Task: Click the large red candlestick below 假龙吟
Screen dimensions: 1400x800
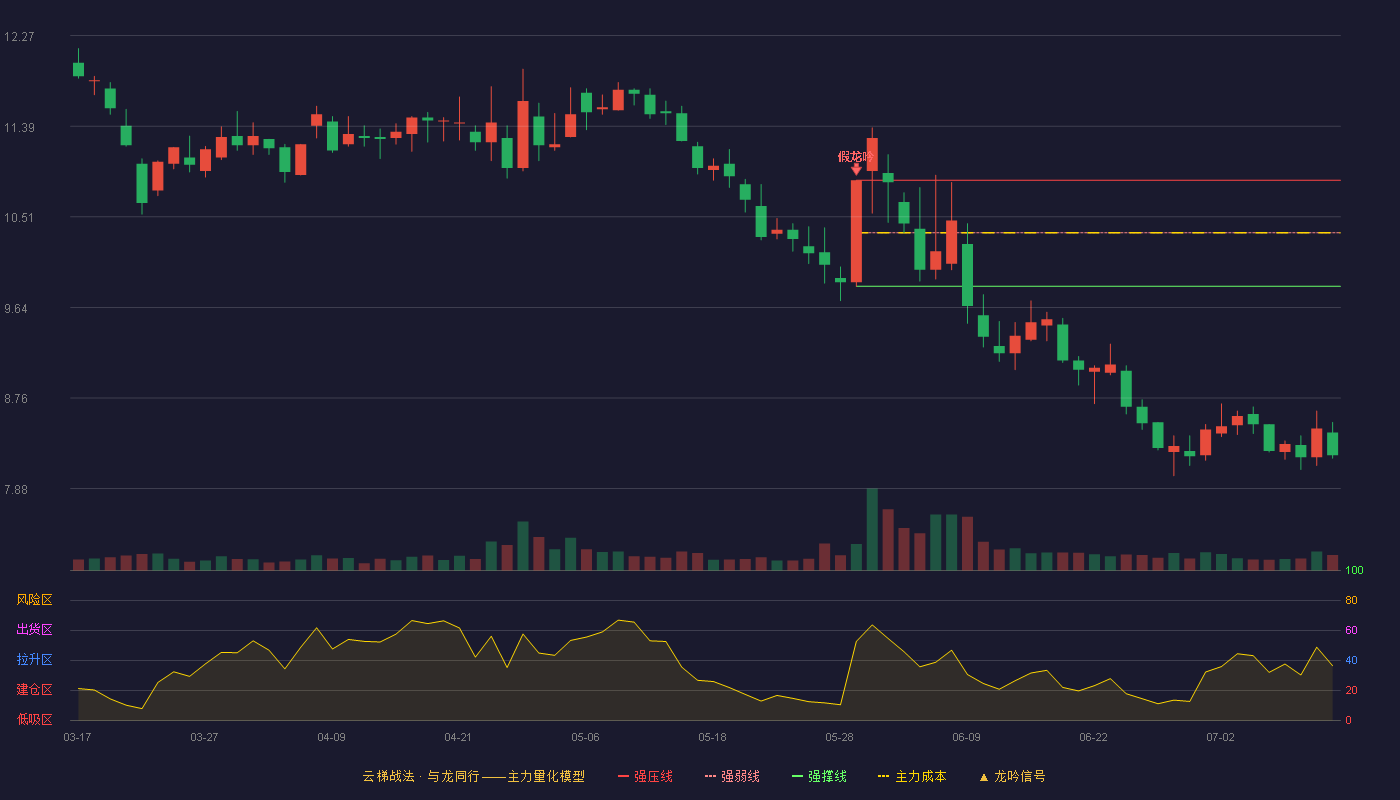Action: coord(856,232)
